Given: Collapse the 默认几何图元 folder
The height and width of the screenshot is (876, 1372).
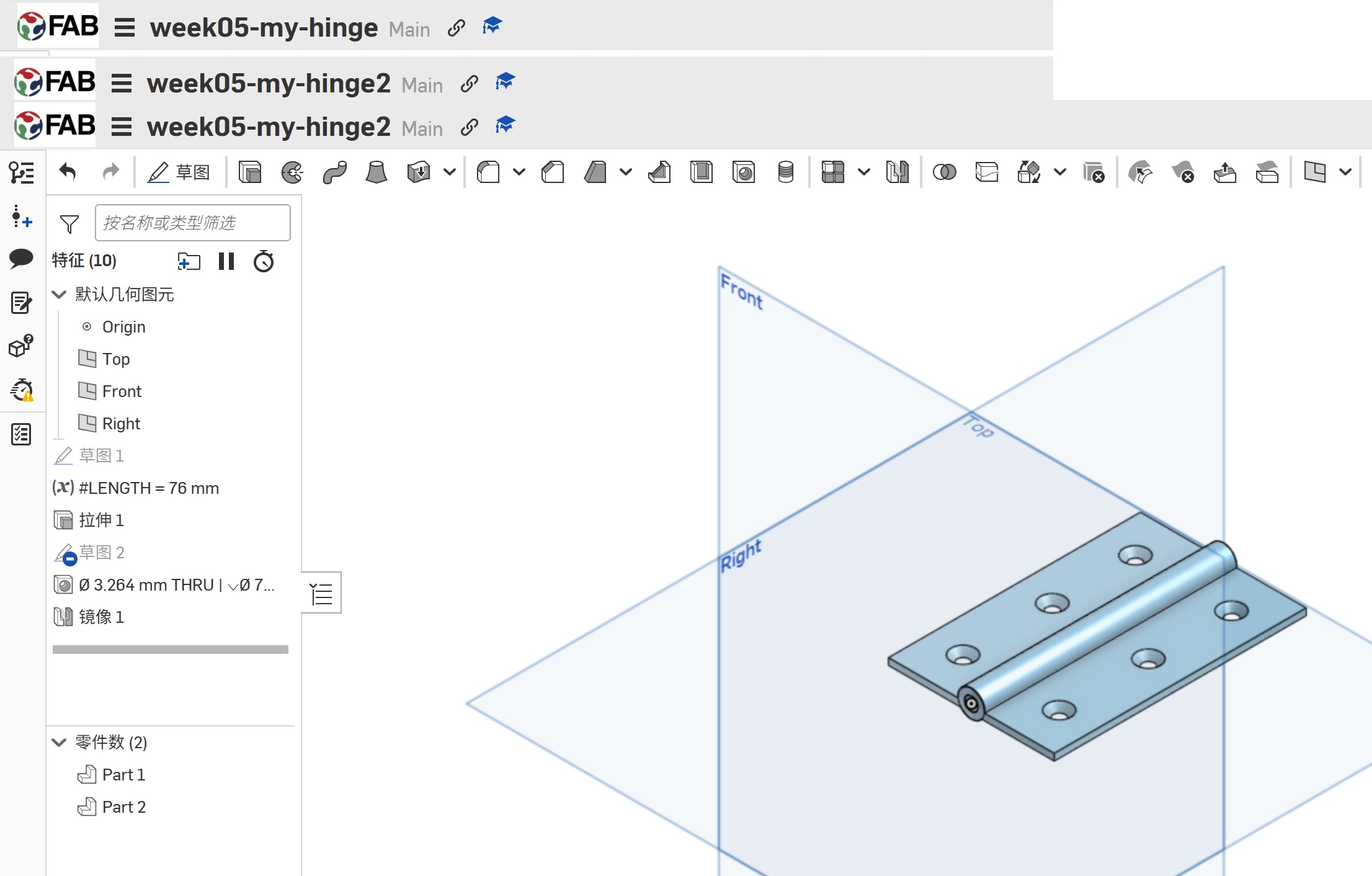Looking at the screenshot, I should click(60, 294).
